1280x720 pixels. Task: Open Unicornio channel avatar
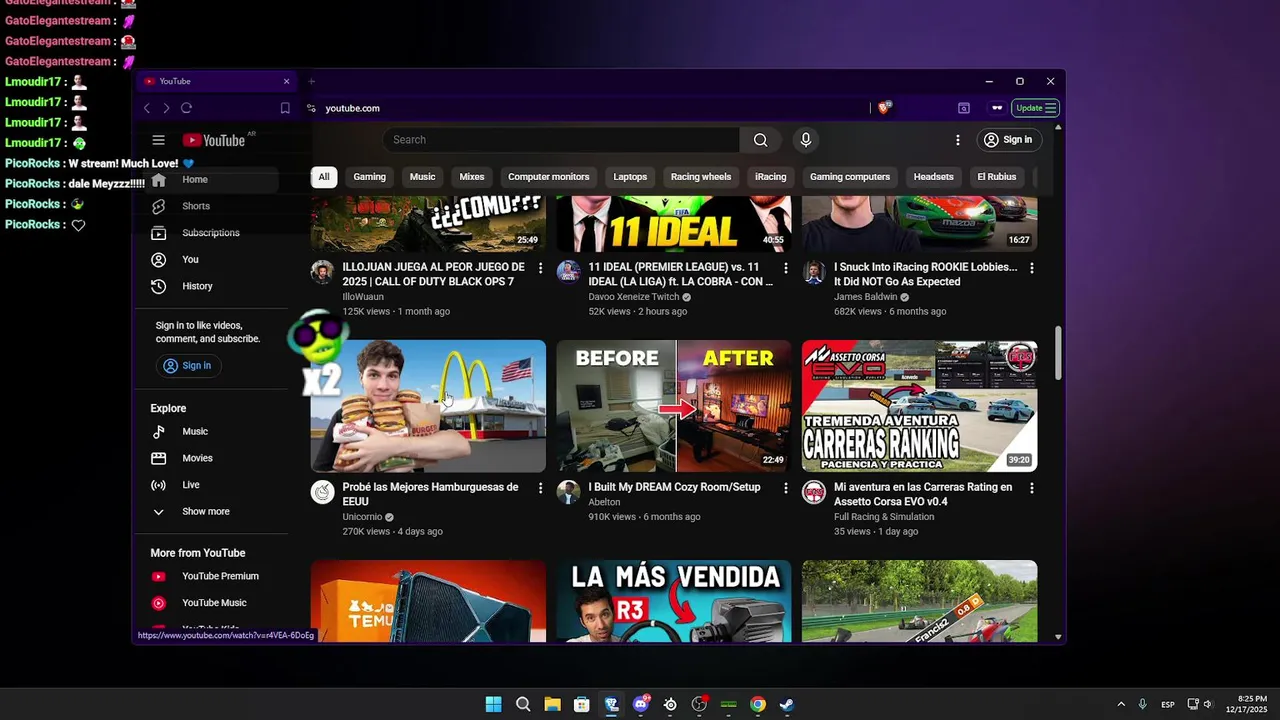click(x=322, y=492)
